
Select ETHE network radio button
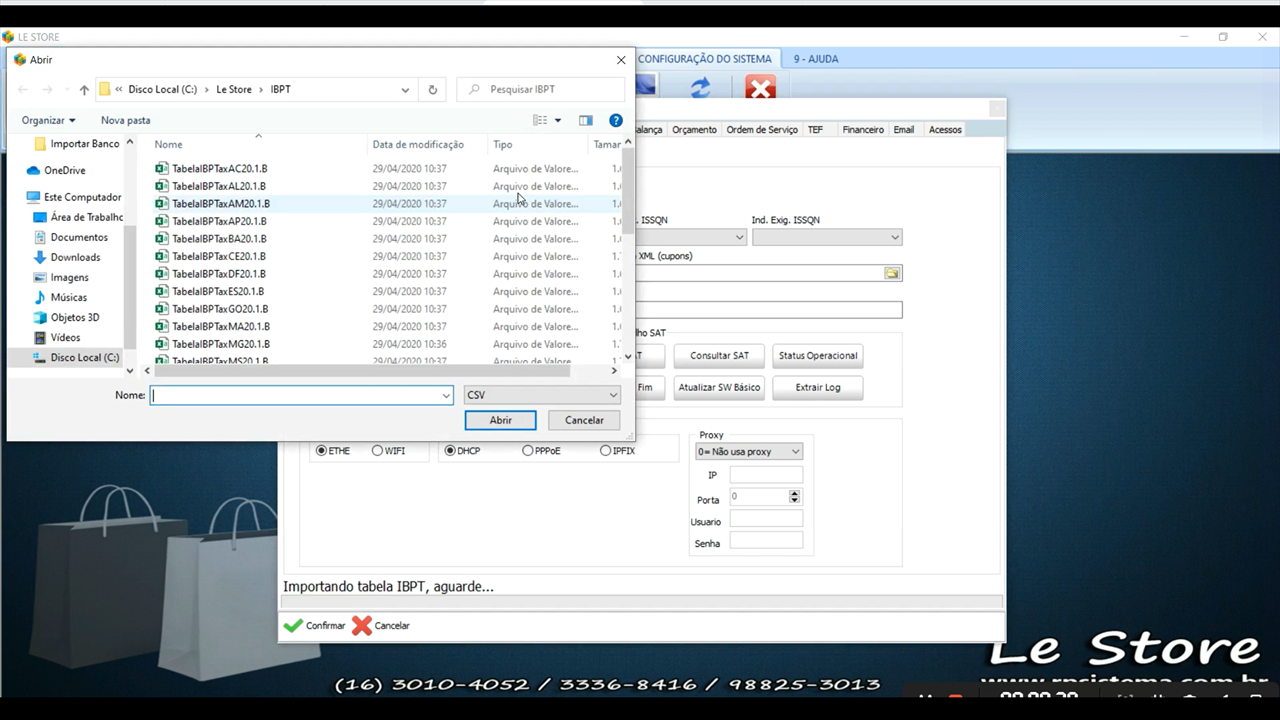(321, 451)
